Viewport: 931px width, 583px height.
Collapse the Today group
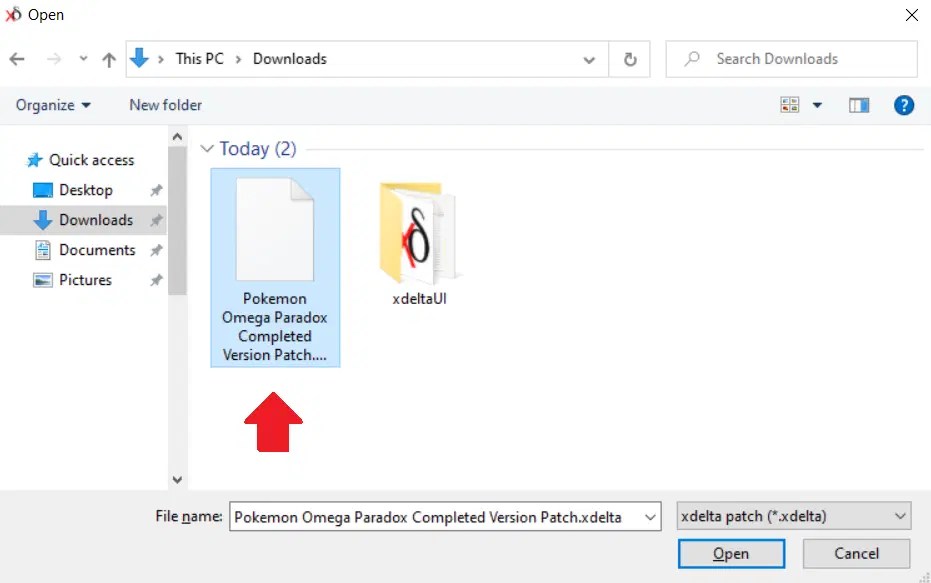click(205, 148)
